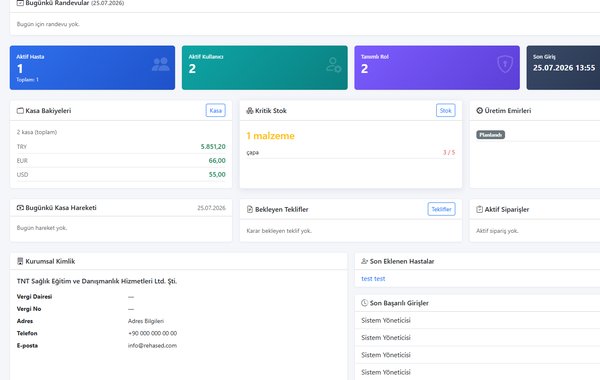Click the user-gear icon on Aktif Kullanıcı card
The width and height of the screenshot is (600, 380).
[333, 65]
